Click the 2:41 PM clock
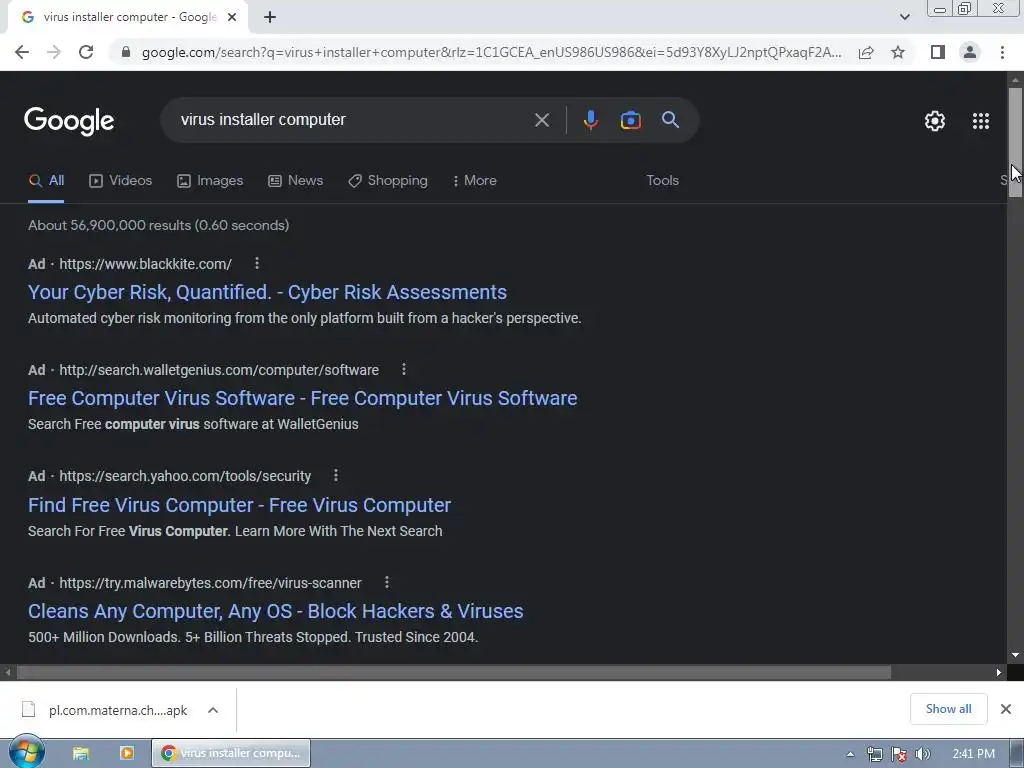This screenshot has width=1024, height=768. point(973,754)
